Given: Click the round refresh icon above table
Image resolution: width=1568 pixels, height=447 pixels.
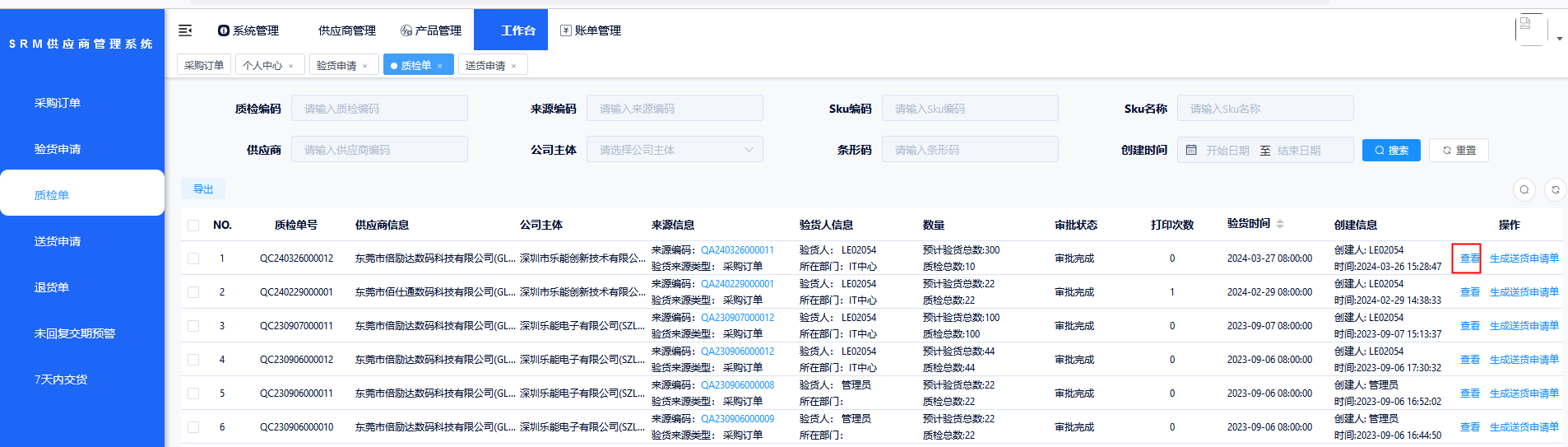Looking at the screenshot, I should click(1555, 190).
